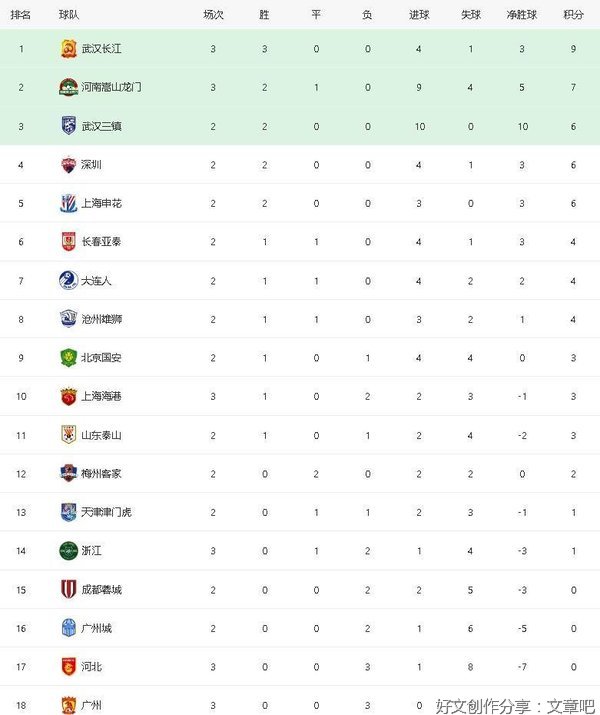The height and width of the screenshot is (715, 600).
Task: Click the 广州城 blue badge
Action: pos(68,628)
